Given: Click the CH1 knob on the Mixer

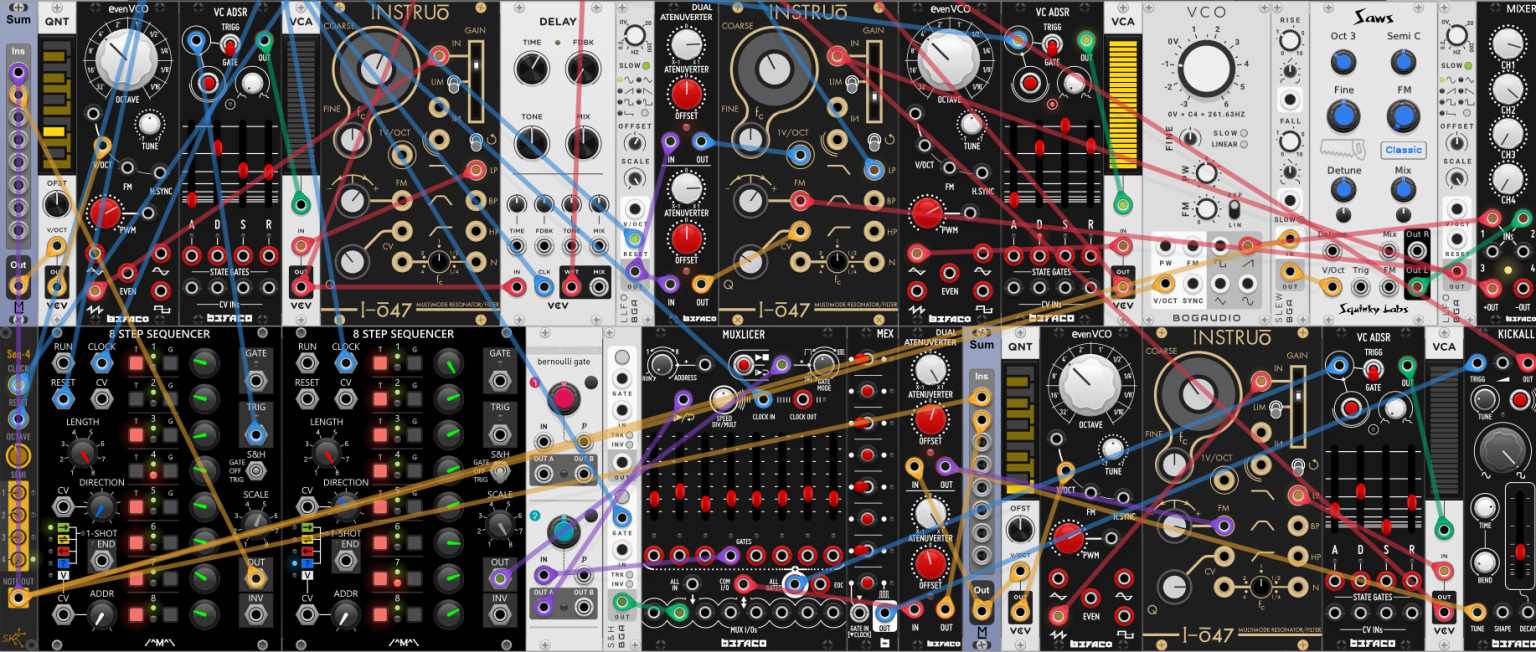Looking at the screenshot, I should coord(1510,43).
